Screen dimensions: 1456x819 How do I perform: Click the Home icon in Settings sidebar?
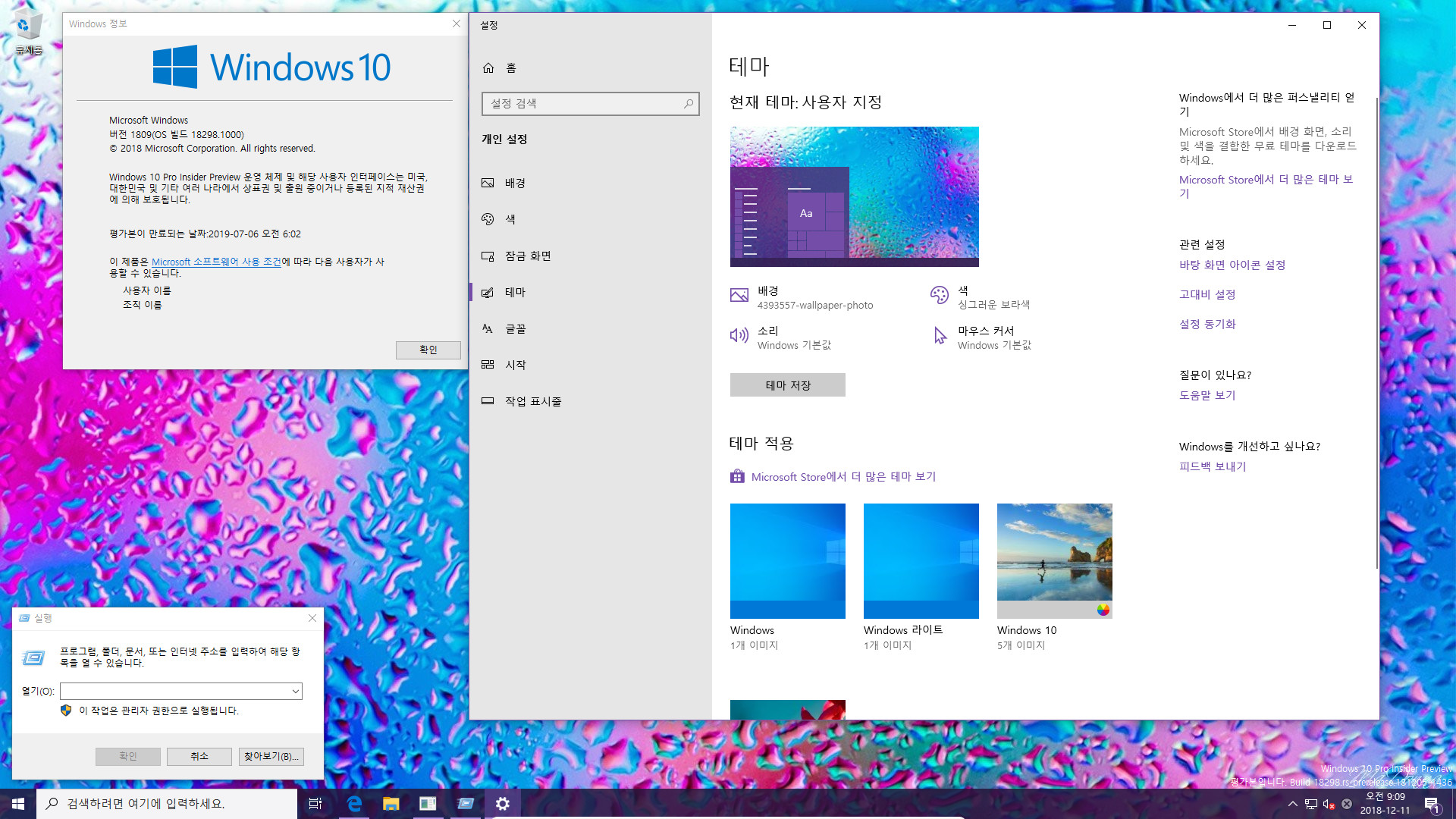point(488,68)
